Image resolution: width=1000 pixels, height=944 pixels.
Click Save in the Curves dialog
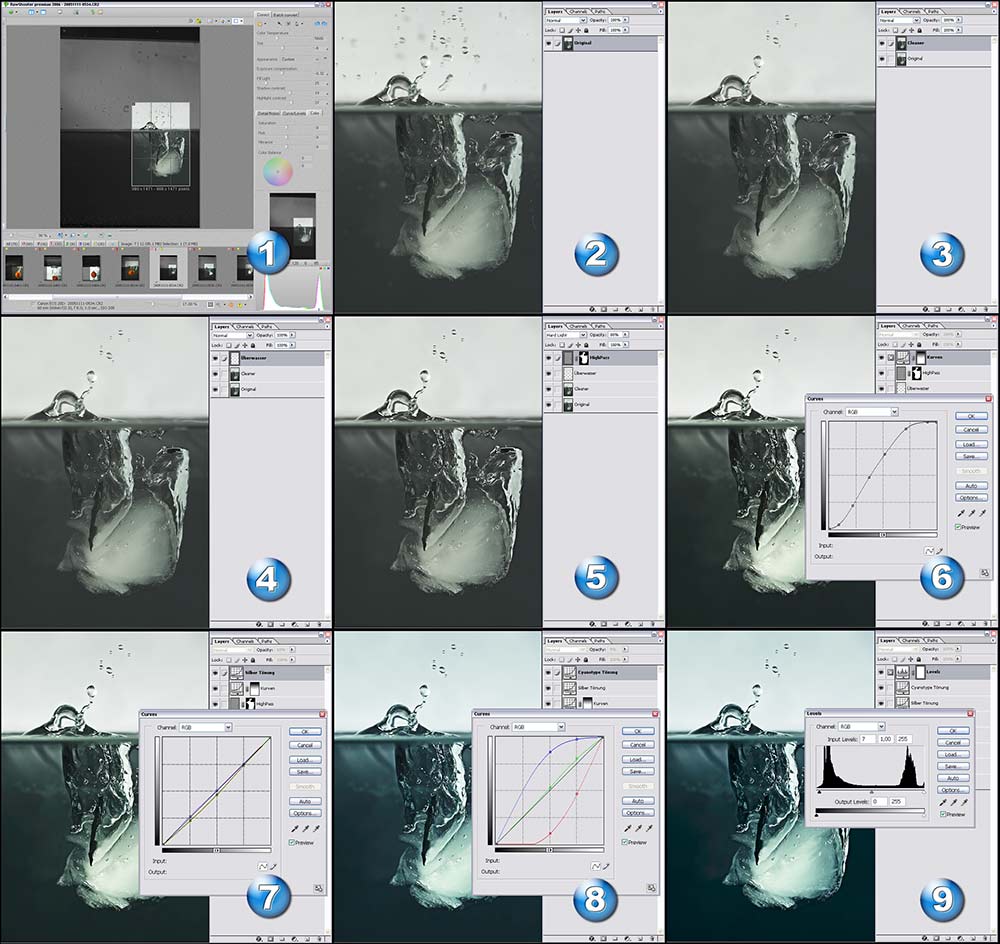tap(971, 456)
